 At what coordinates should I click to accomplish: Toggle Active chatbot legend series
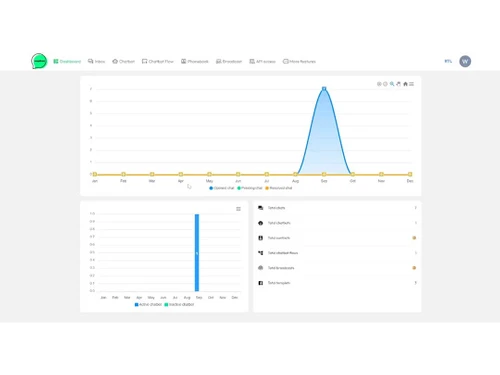(x=148, y=305)
